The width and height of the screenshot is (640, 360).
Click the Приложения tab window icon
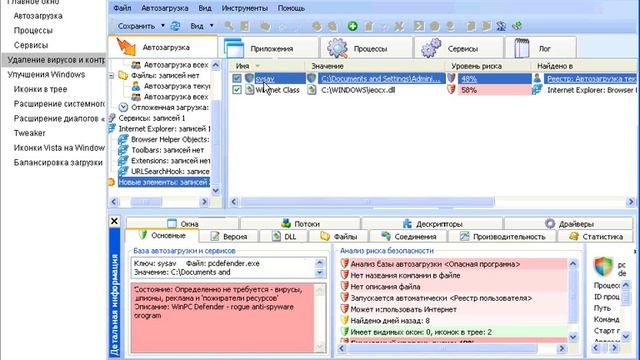click(x=234, y=48)
